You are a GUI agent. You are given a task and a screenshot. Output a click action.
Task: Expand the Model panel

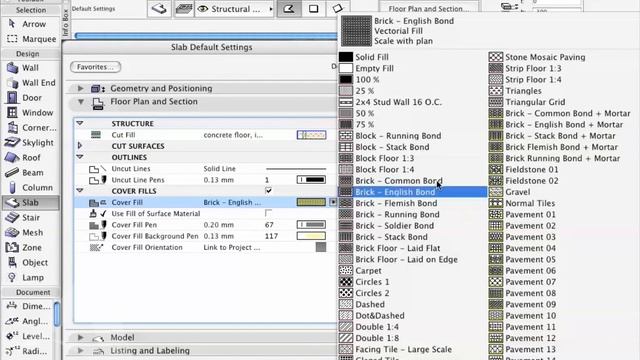(80, 337)
